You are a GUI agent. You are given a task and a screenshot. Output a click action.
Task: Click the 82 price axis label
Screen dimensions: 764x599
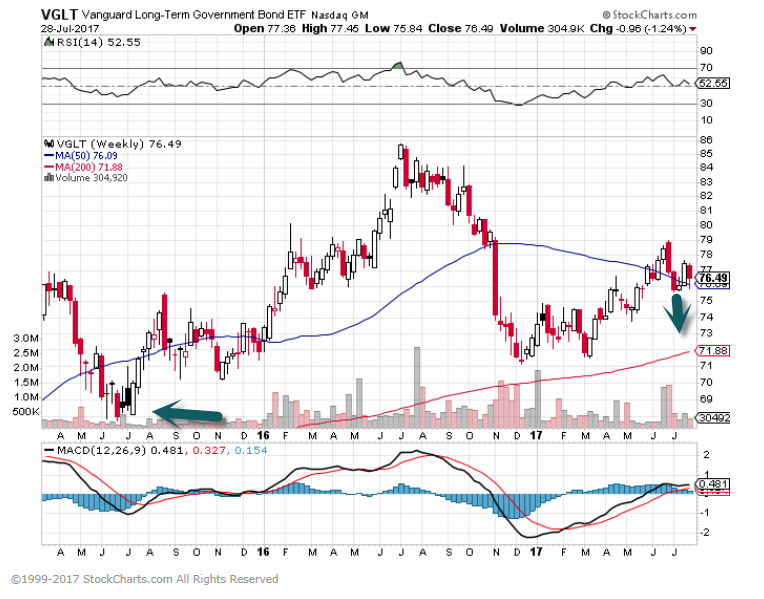click(x=706, y=195)
